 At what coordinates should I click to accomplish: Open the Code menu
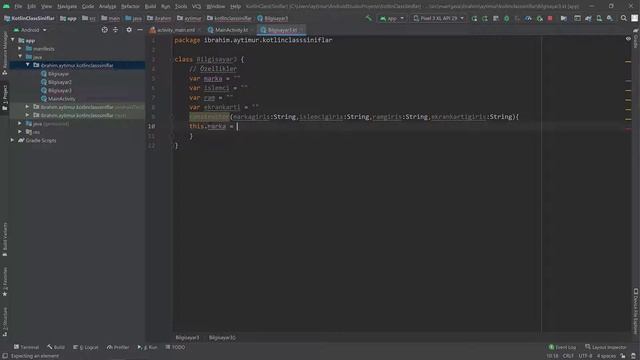tap(88, 6)
